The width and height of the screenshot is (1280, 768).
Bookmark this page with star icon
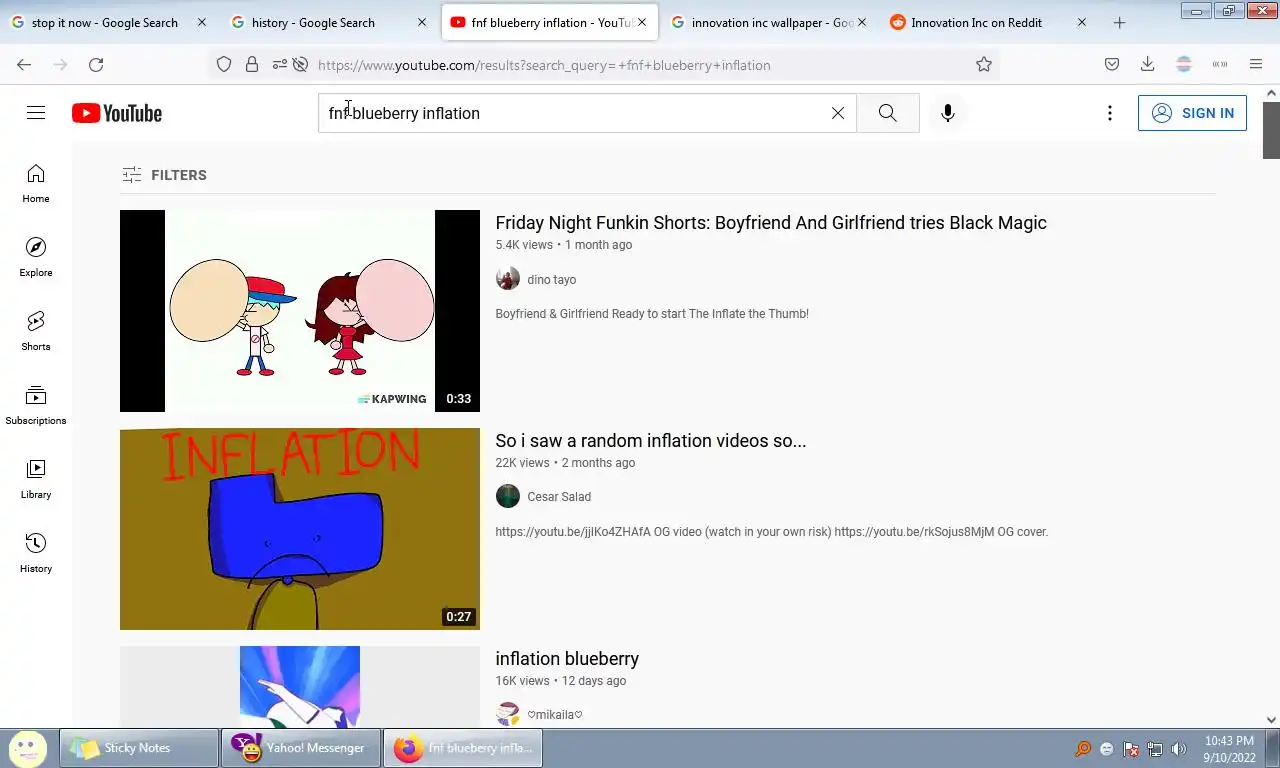(x=984, y=64)
